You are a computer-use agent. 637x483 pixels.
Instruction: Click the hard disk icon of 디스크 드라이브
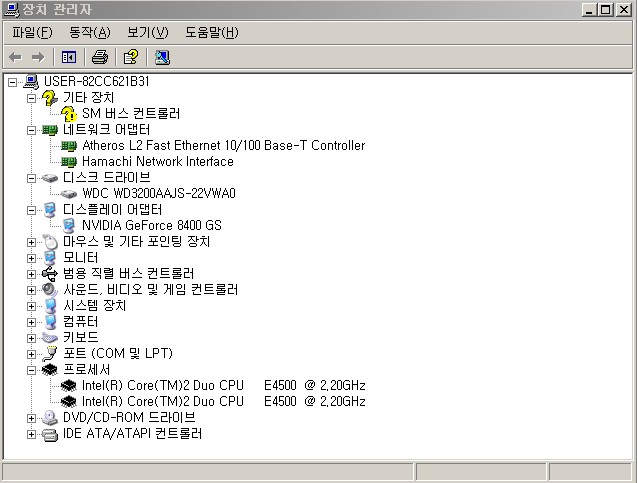(x=50, y=178)
